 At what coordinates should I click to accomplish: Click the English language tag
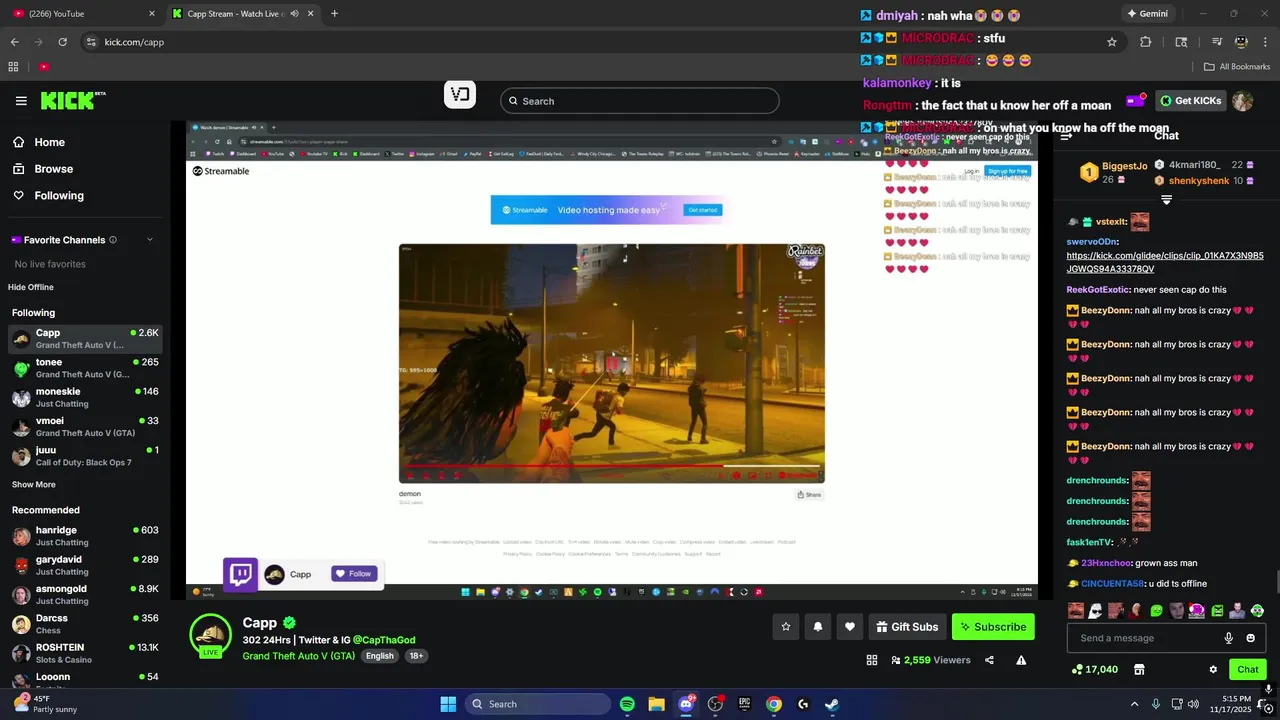tap(380, 656)
